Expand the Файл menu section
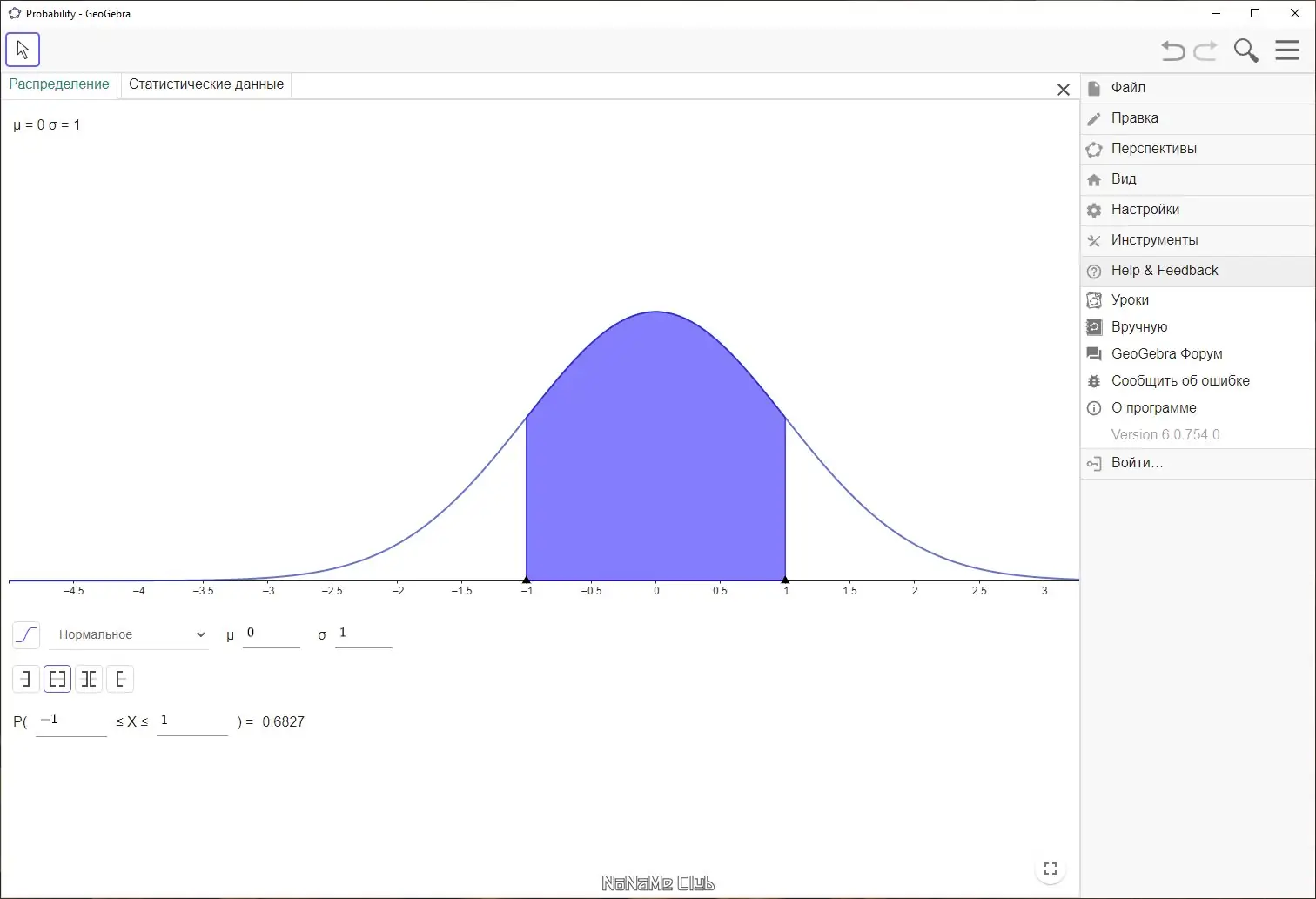This screenshot has height=899, width=1316. (1198, 88)
